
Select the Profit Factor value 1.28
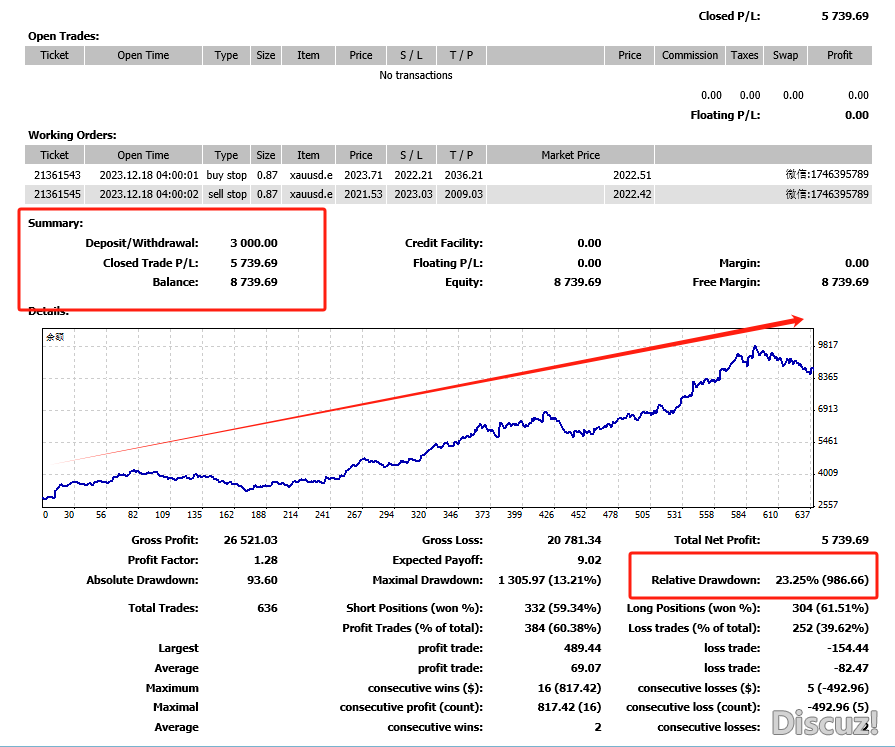[x=267, y=561]
